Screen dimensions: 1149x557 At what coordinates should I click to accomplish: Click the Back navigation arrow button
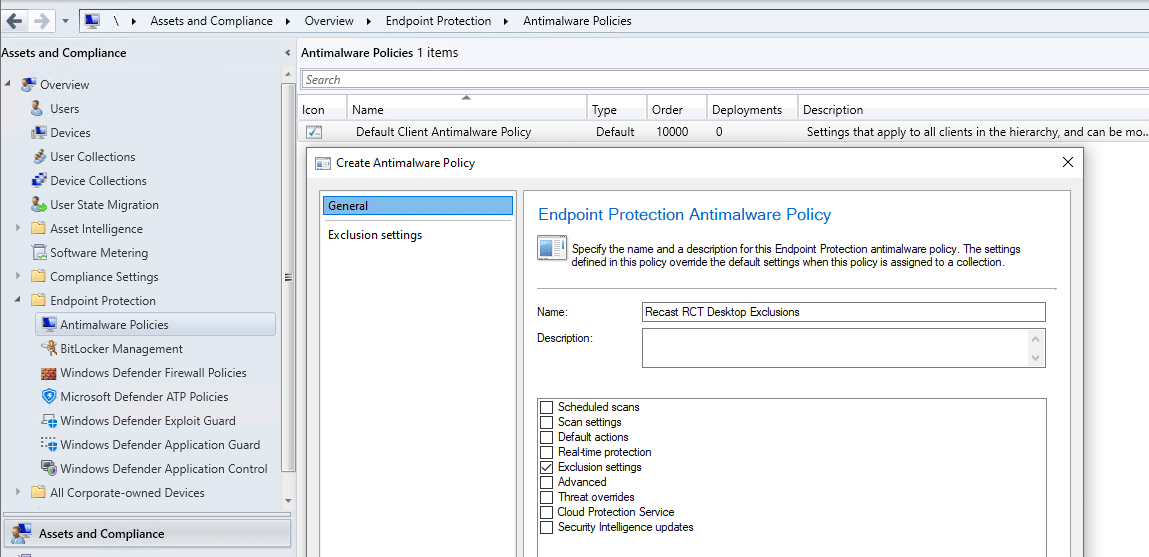[x=15, y=20]
